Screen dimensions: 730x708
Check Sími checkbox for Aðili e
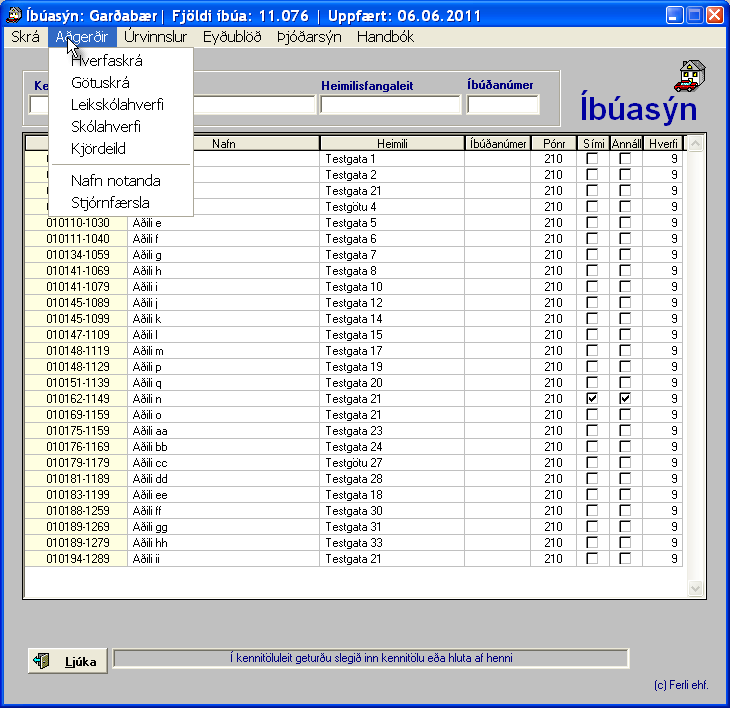pyautogui.click(x=592, y=223)
